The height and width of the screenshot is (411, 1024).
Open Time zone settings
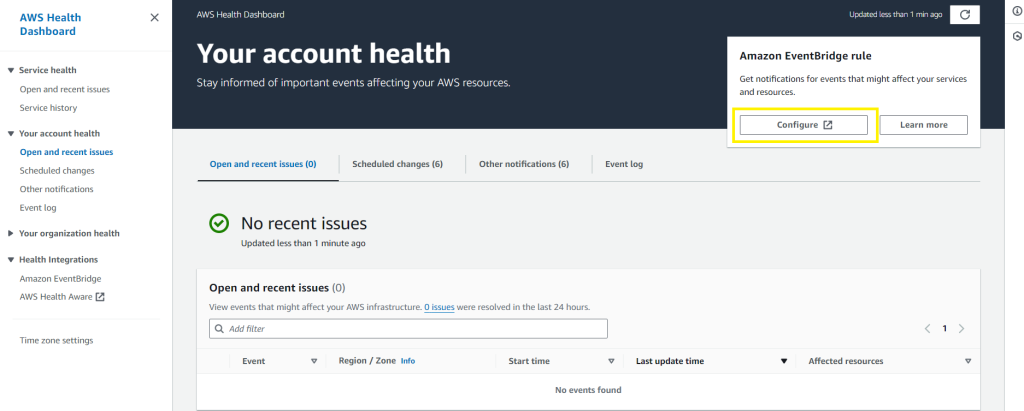click(x=56, y=340)
